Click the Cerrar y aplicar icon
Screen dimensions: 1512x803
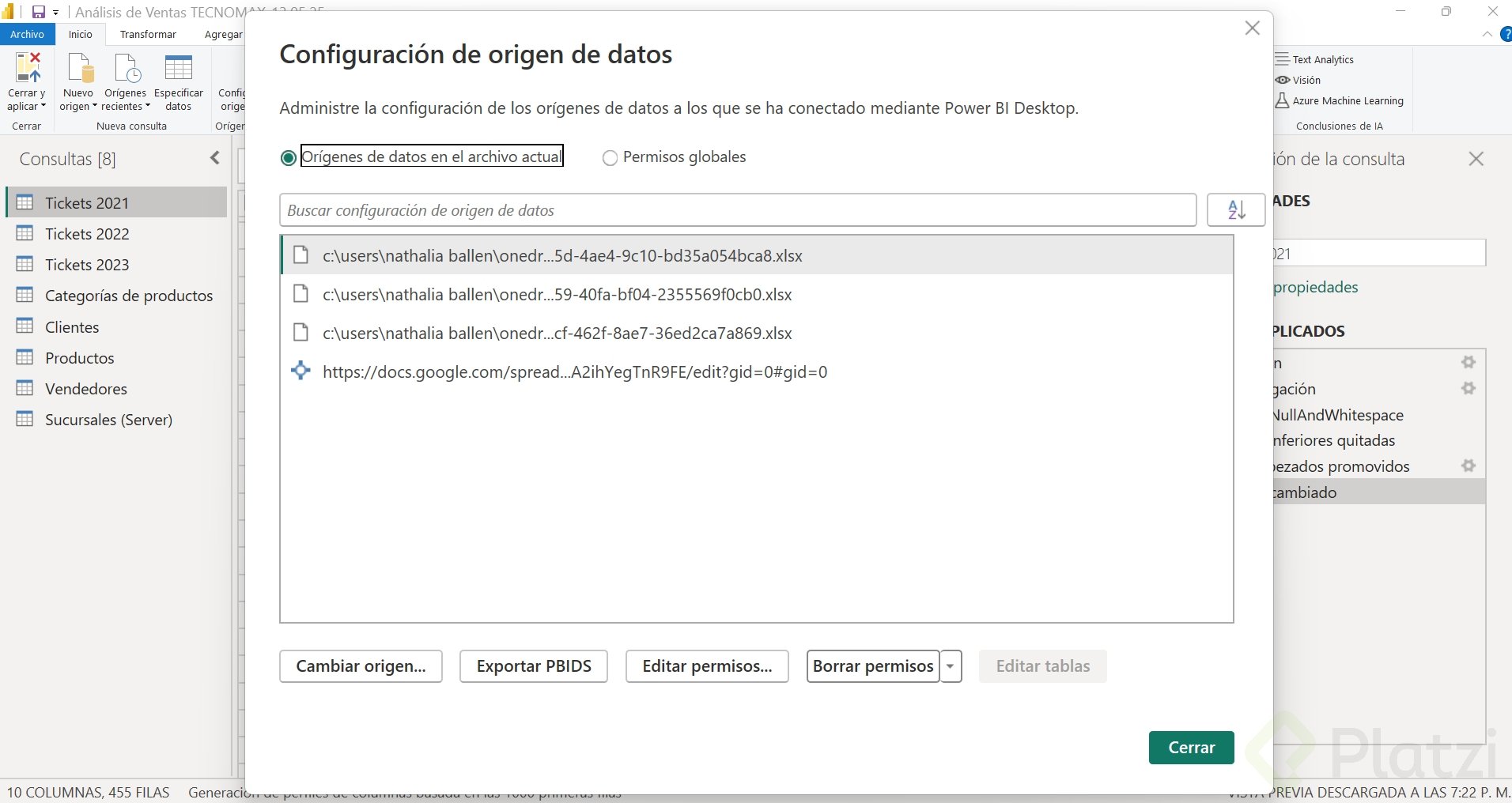[x=28, y=68]
